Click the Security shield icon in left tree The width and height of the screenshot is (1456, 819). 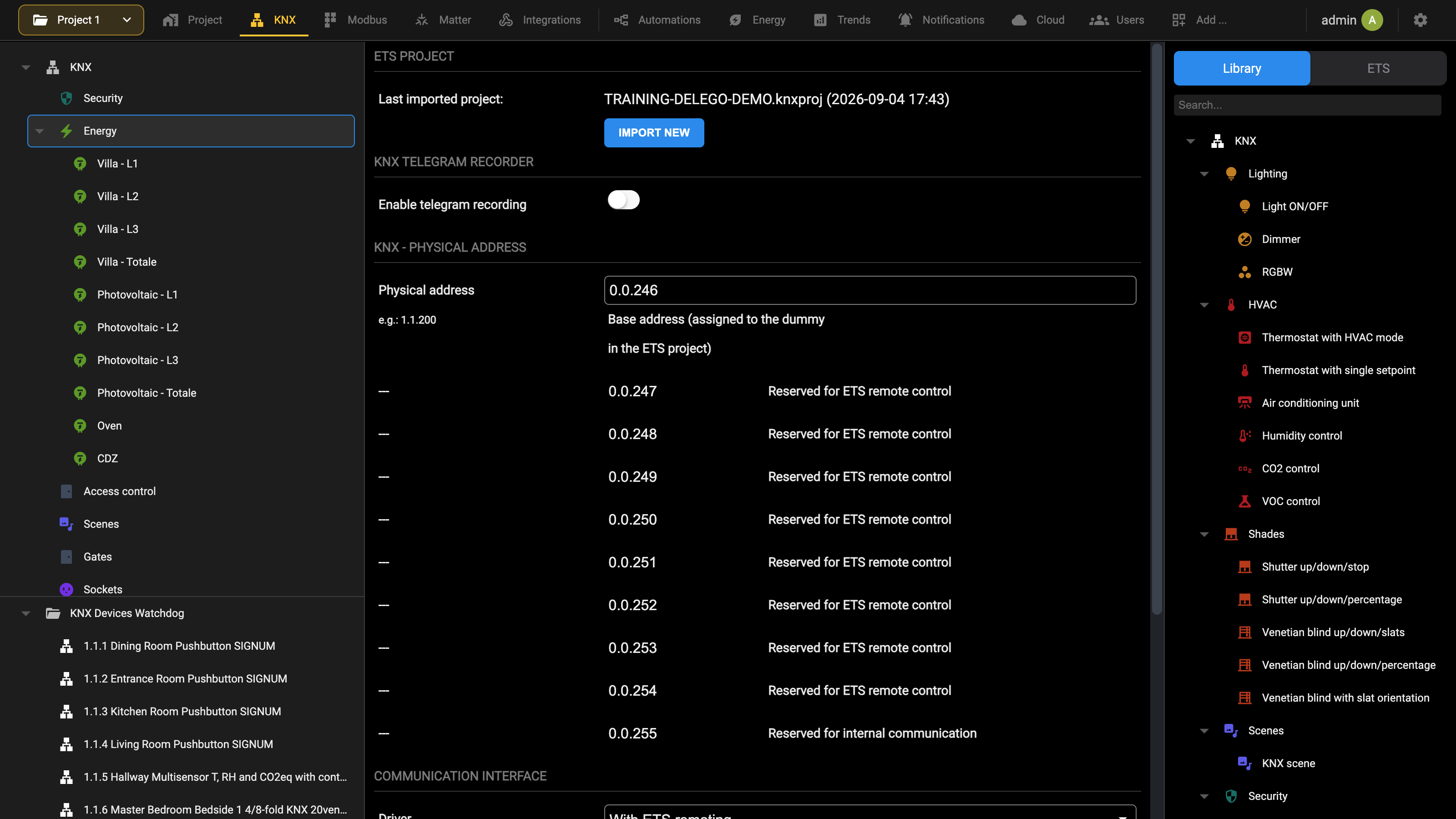tap(66, 98)
